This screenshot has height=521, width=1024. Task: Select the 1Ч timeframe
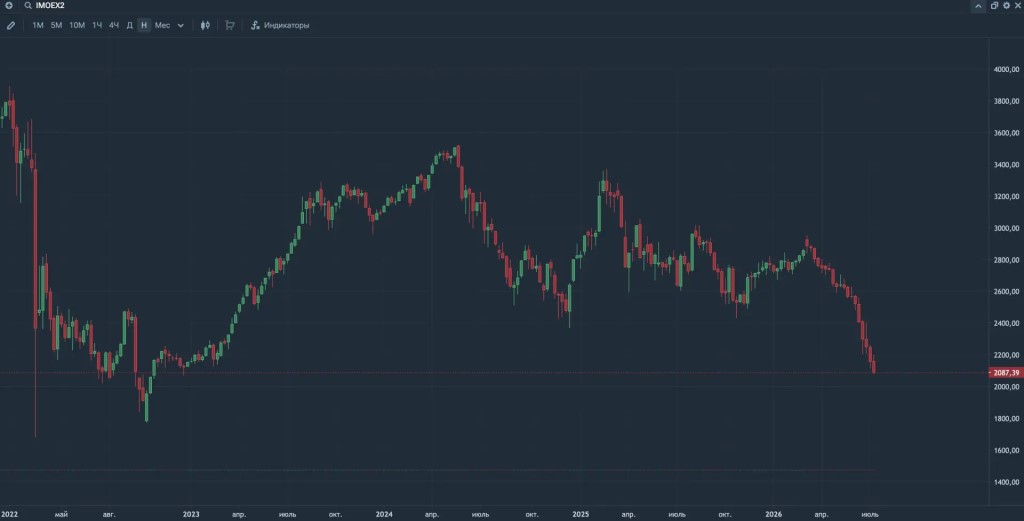coord(97,25)
